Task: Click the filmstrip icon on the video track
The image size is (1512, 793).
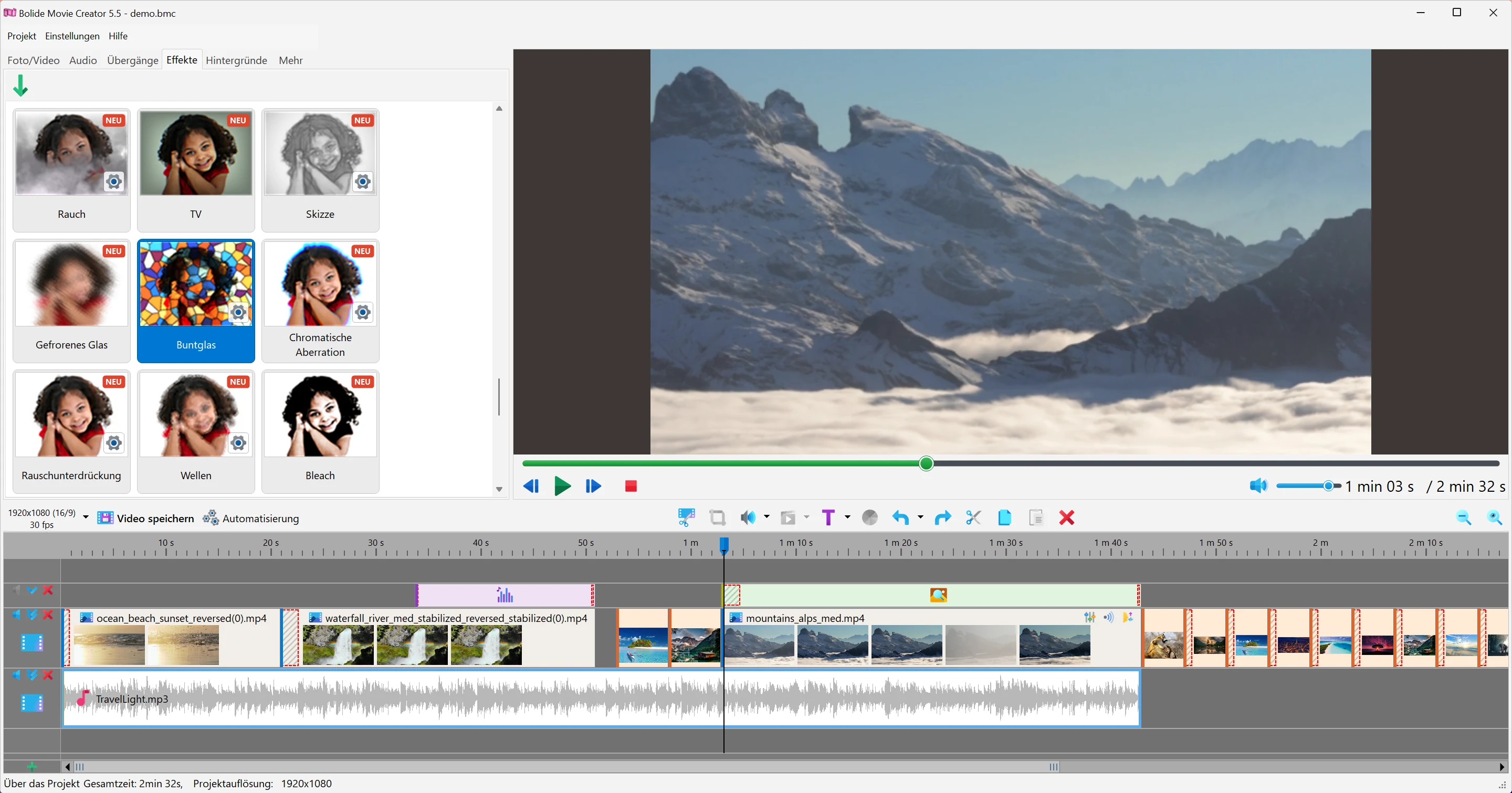Action: tap(31, 643)
